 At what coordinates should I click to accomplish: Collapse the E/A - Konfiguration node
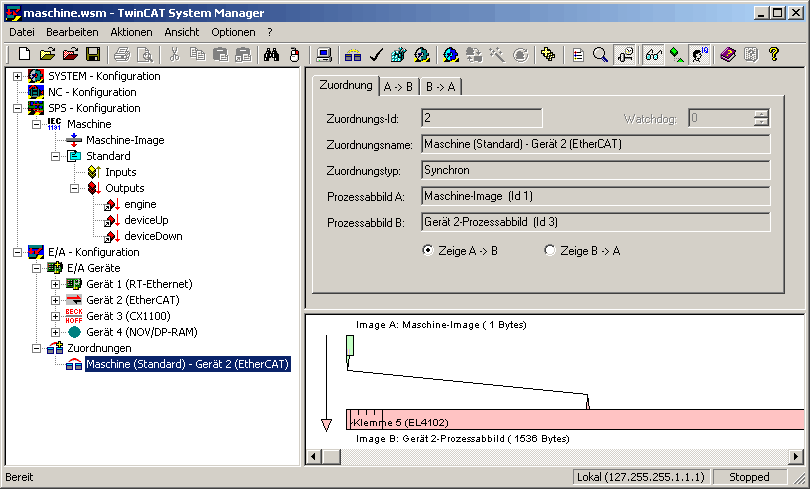coord(17,253)
